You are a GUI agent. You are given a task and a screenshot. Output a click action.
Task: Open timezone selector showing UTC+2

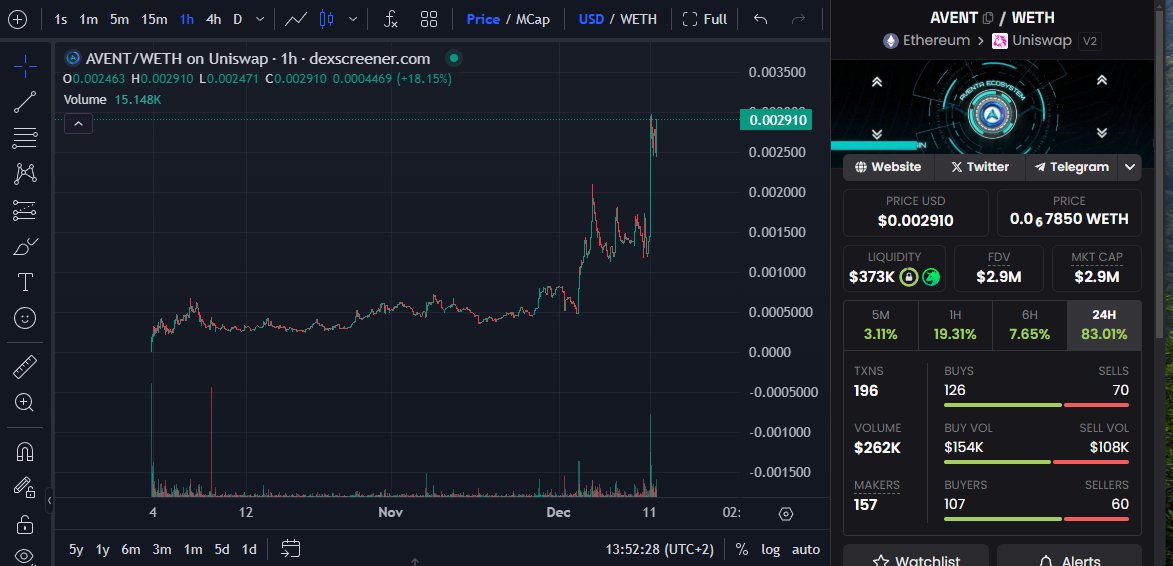[x=659, y=550]
